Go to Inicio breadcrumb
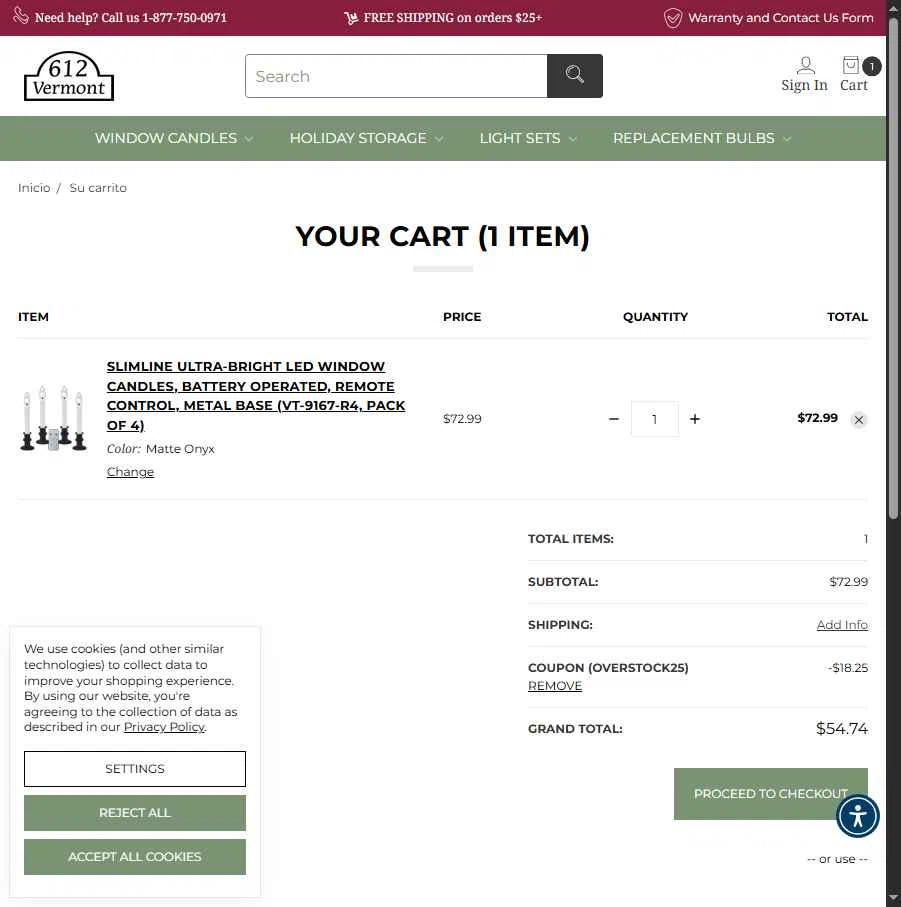Viewport: 901px width, 907px height. 34,188
